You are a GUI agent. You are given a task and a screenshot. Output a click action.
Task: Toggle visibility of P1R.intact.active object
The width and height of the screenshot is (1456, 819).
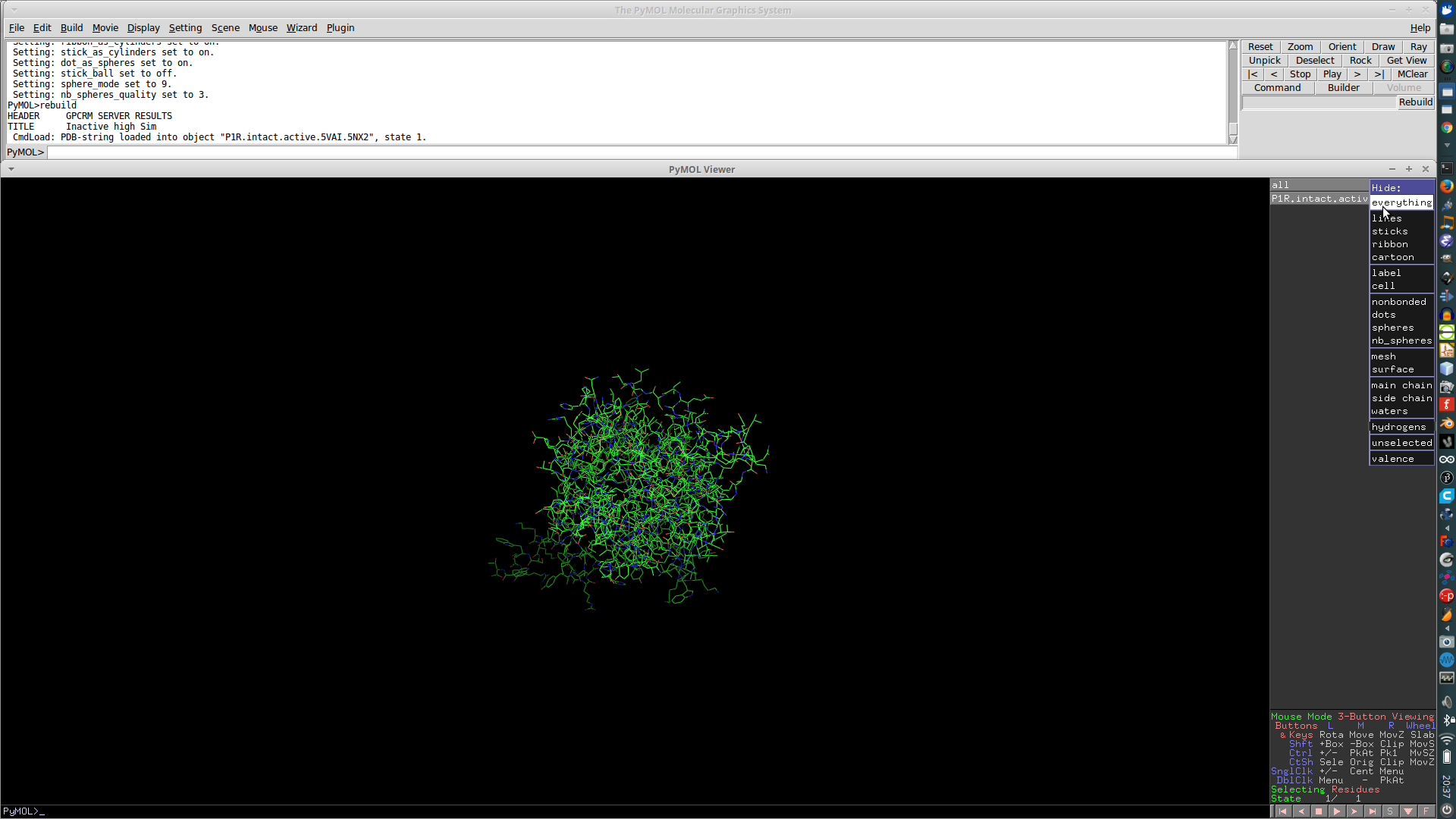pyautogui.click(x=1318, y=199)
